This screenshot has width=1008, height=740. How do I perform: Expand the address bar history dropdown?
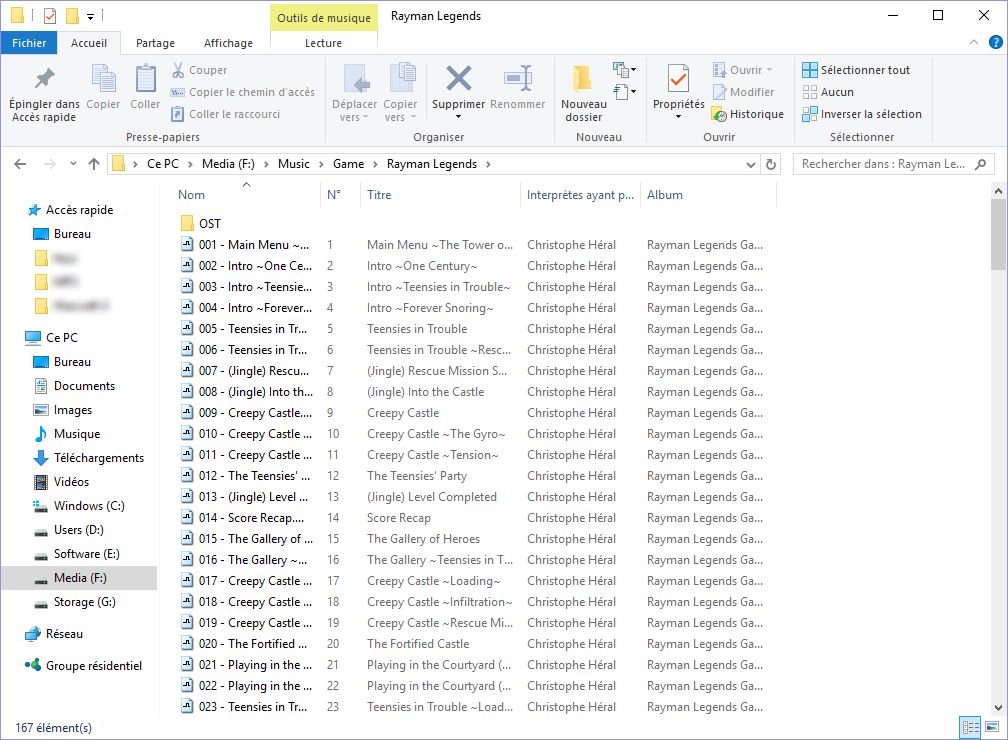751,164
